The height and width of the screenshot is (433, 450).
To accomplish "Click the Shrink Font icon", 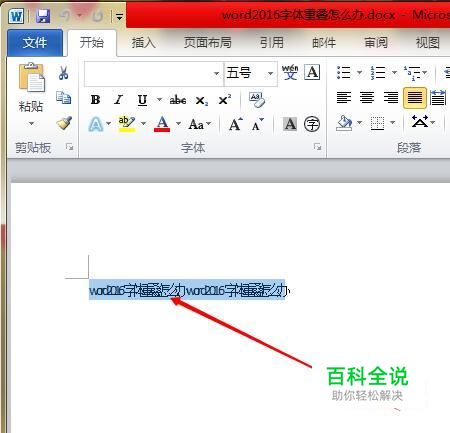I will (257, 124).
